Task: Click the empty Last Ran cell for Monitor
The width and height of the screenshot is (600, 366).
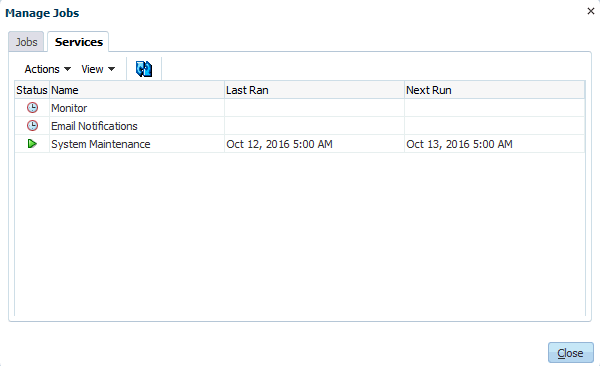Action: 315,108
